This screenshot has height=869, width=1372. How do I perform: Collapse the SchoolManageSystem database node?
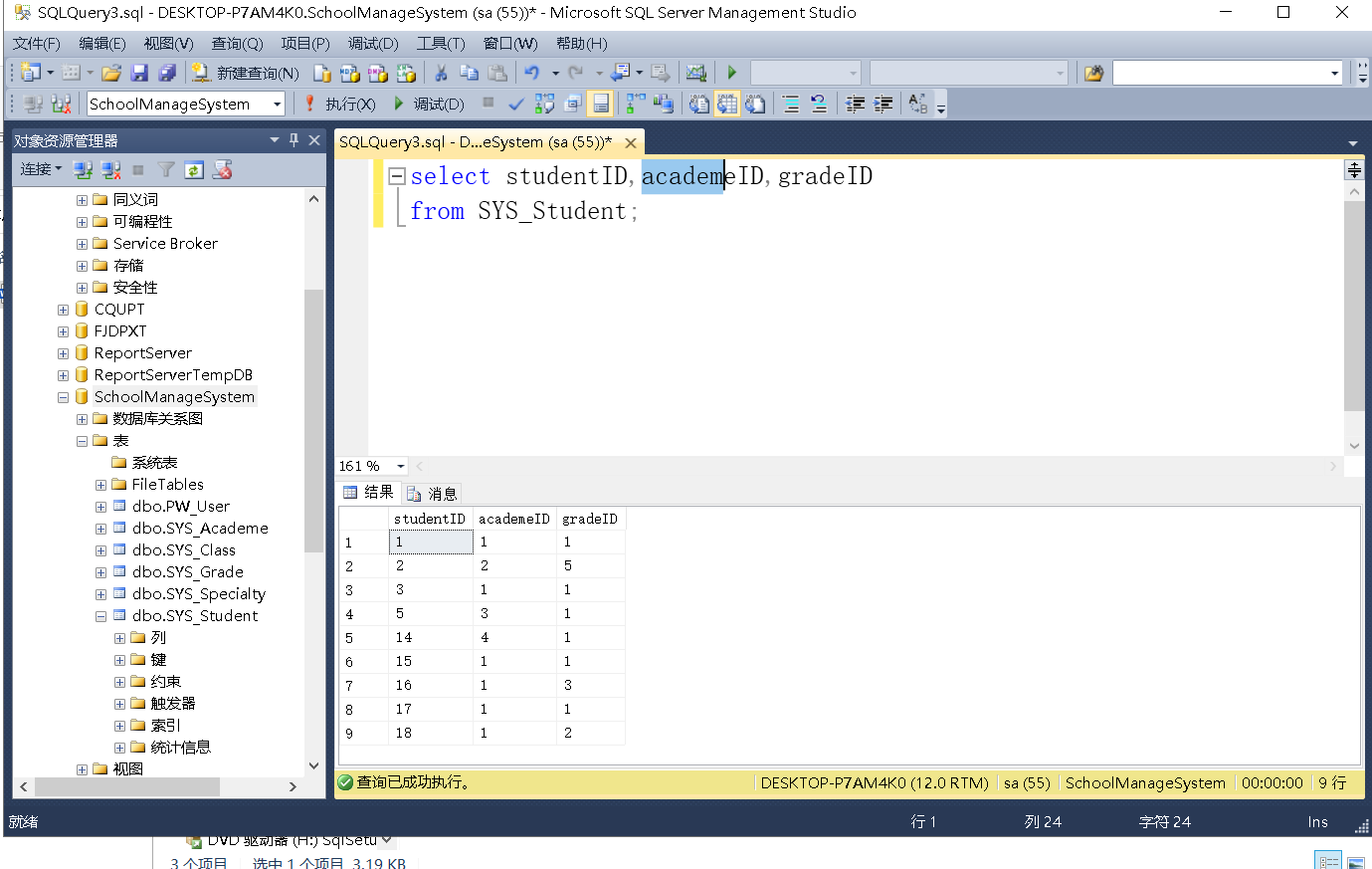click(63, 397)
